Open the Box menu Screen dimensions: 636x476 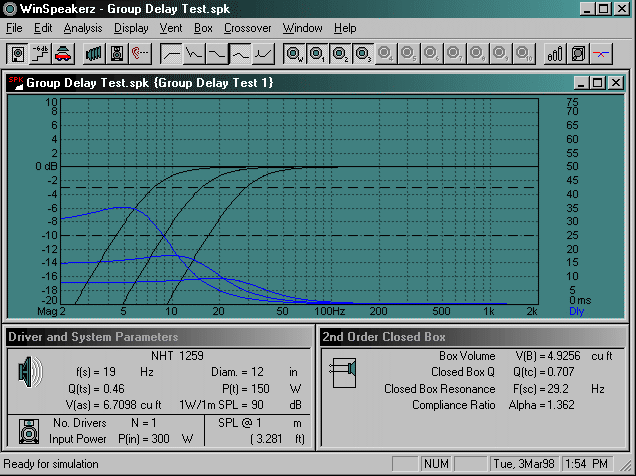point(204,28)
